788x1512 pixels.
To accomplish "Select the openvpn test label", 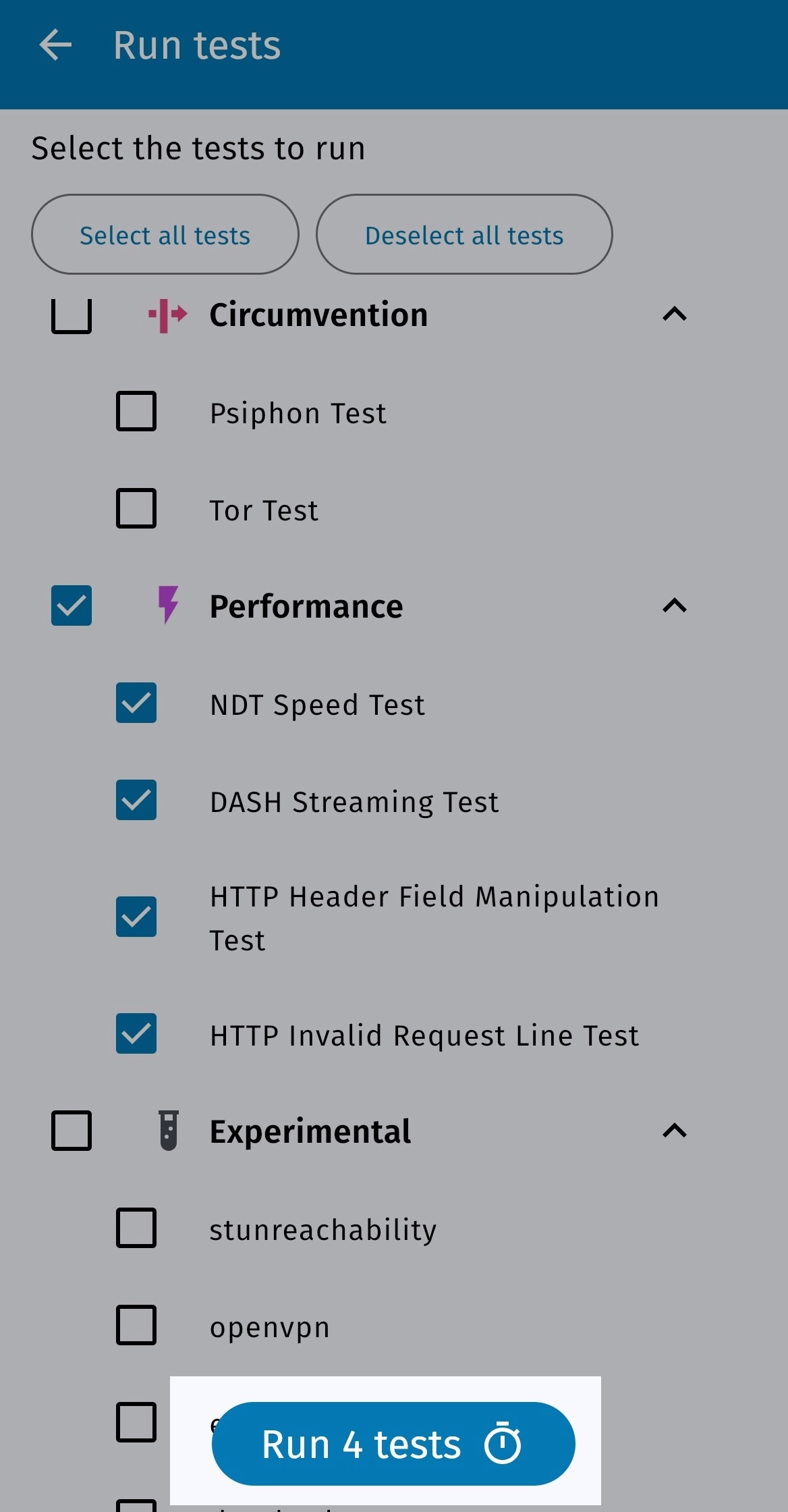I will point(270,1327).
